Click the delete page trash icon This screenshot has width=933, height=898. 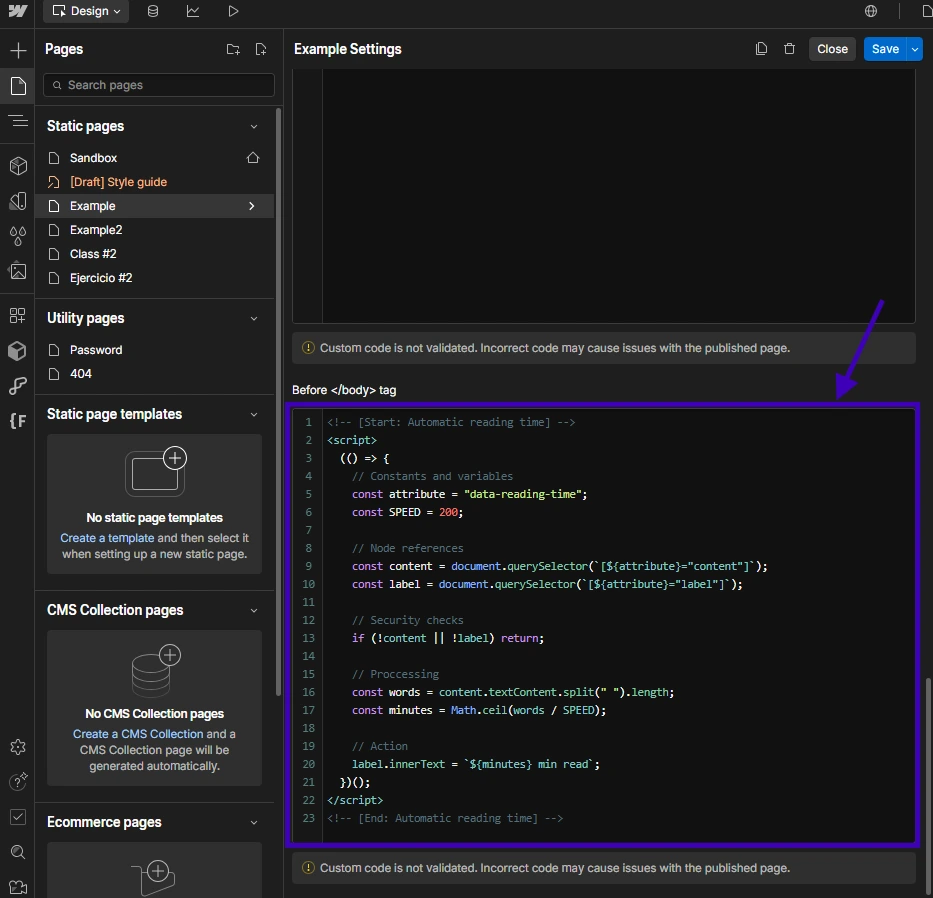[790, 49]
